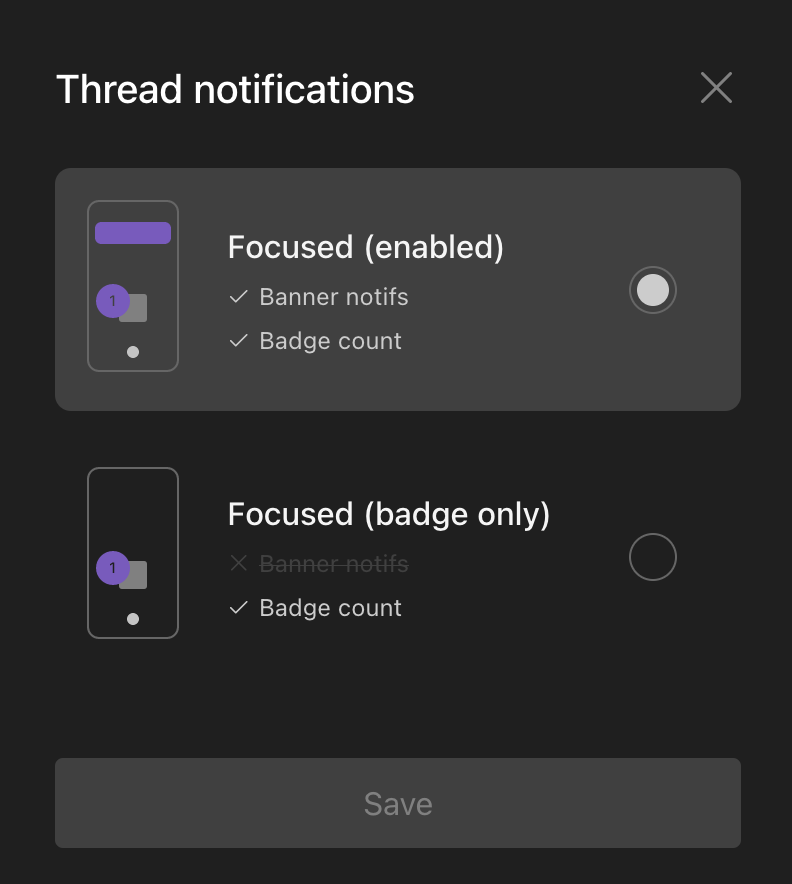This screenshot has height=884, width=792.
Task: Click the crossed-out "Banner notifs" text
Action: (334, 564)
